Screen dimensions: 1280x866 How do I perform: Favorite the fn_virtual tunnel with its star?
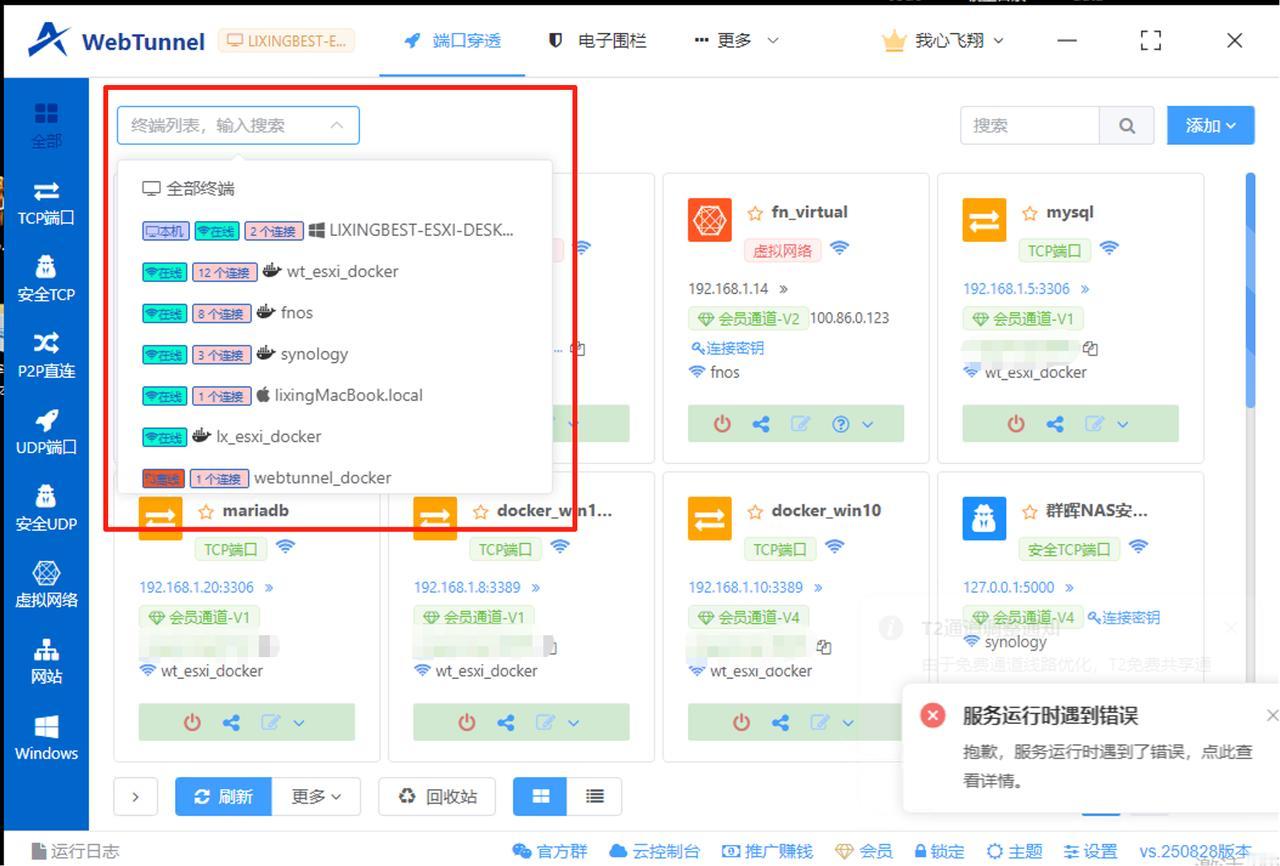click(755, 213)
